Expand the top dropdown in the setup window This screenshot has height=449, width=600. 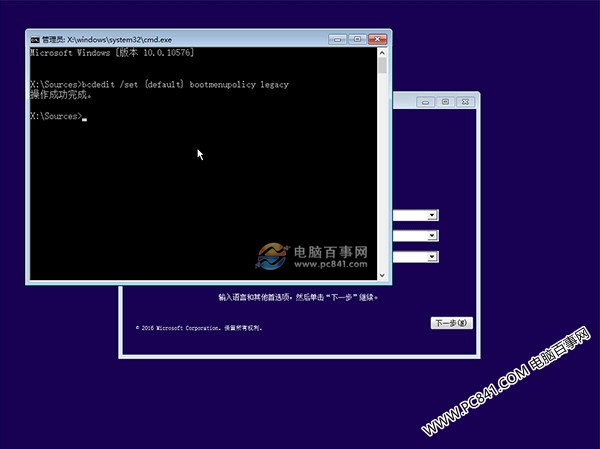coord(432,215)
